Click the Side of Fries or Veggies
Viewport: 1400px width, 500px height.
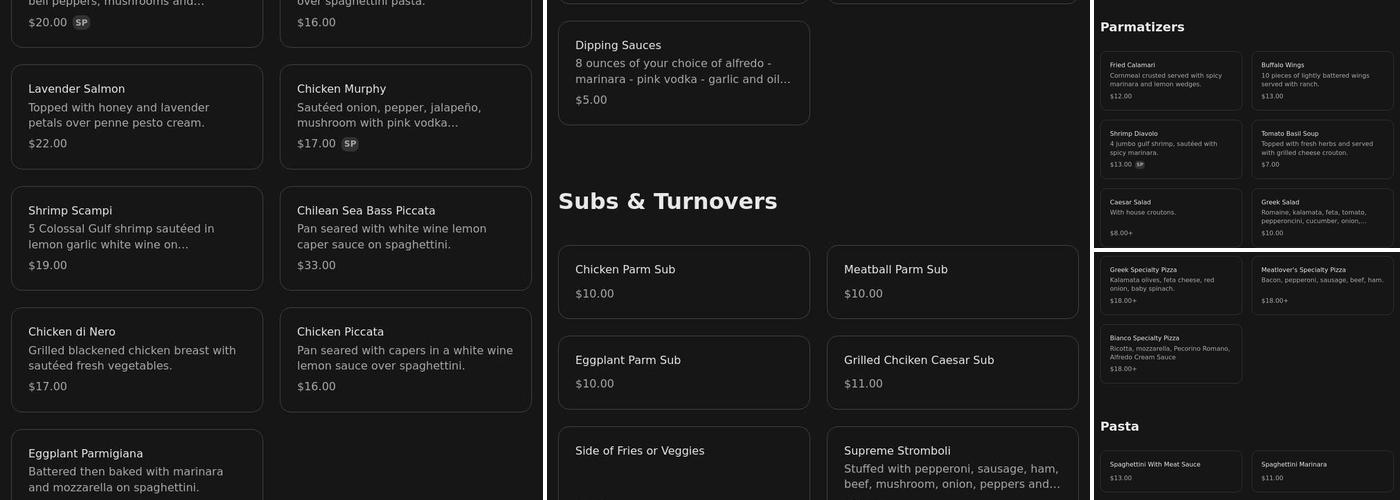[683, 463]
